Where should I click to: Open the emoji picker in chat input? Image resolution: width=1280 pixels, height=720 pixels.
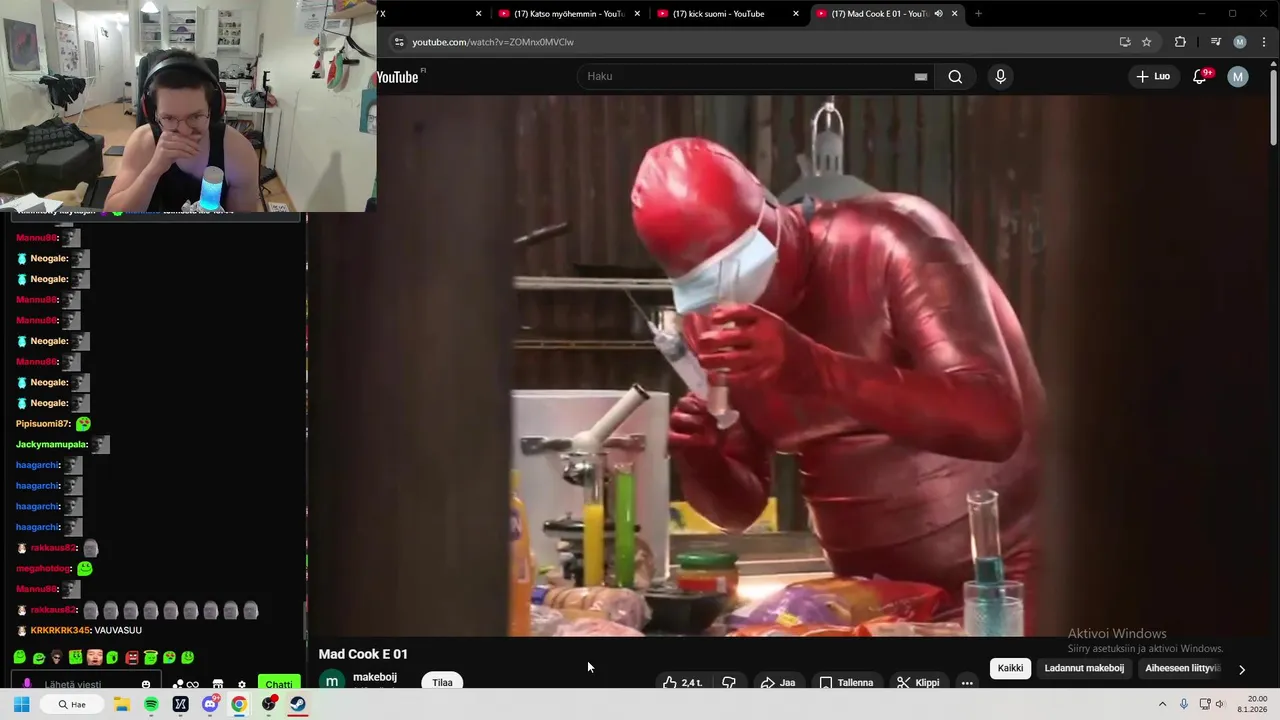146,684
